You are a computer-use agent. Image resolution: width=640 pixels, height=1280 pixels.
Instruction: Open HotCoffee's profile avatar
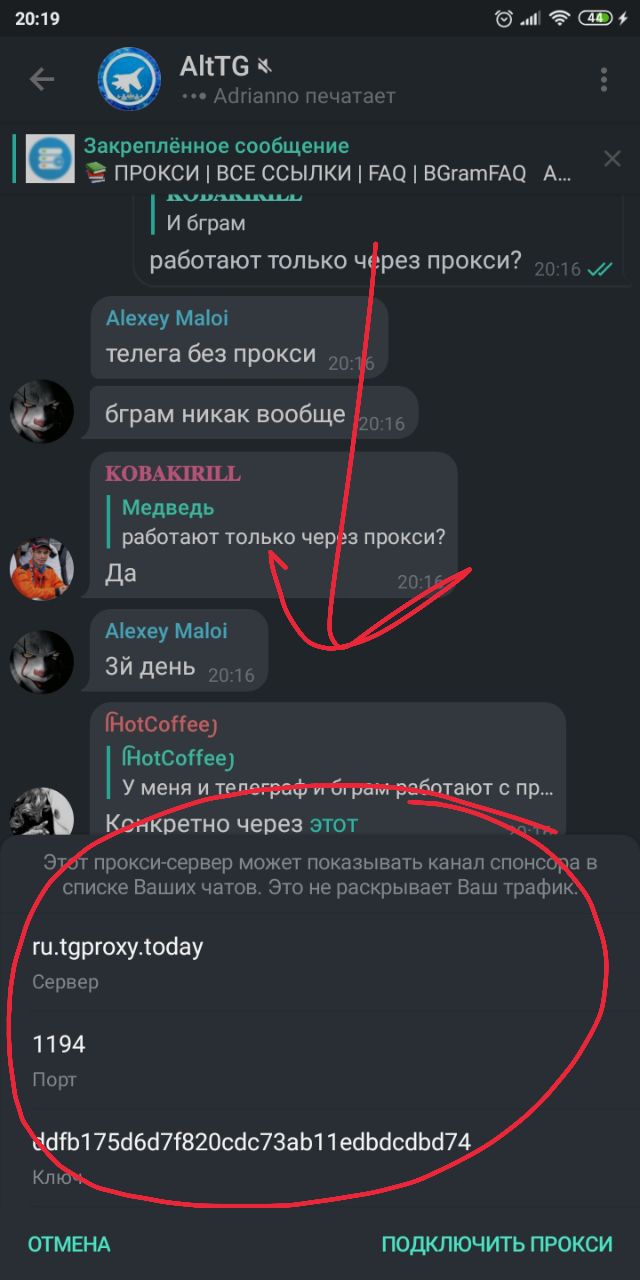[42, 811]
